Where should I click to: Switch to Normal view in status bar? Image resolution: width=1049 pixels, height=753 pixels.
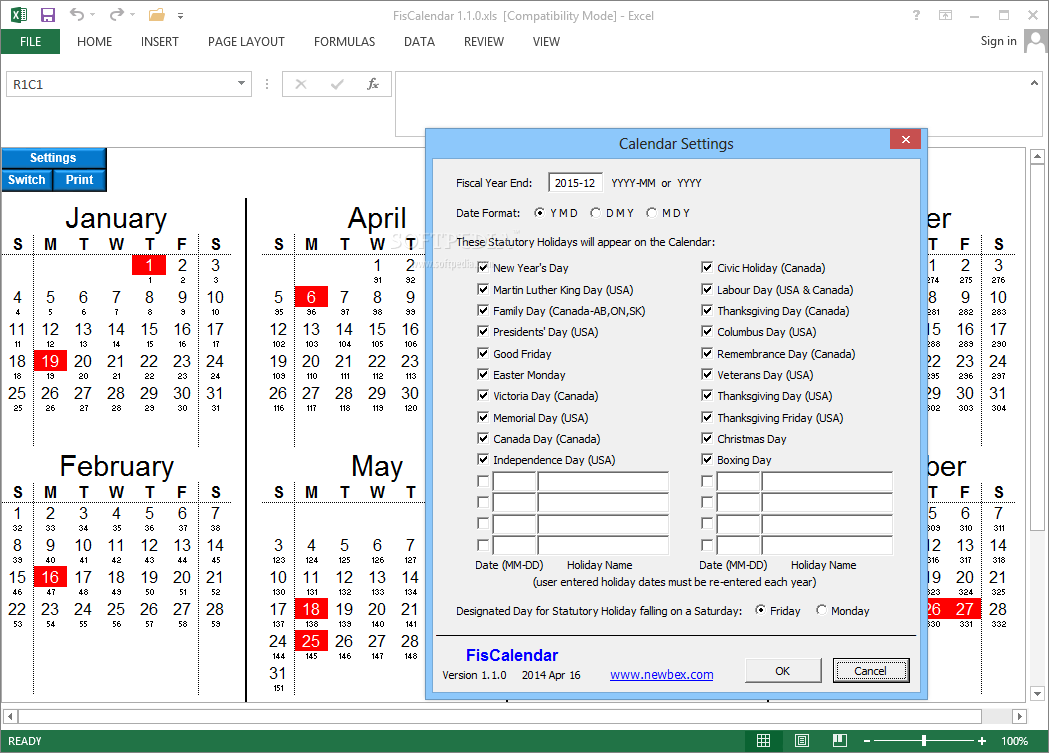point(763,740)
